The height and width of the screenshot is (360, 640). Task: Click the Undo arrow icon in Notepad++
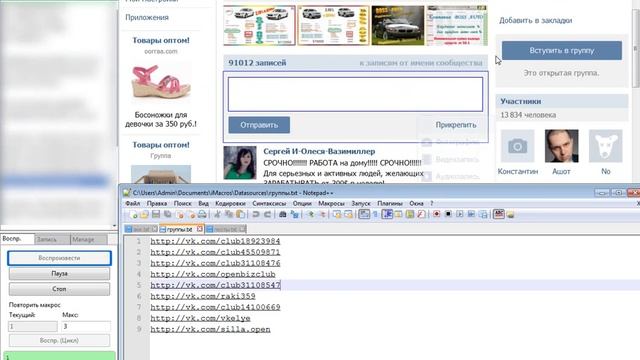[256, 214]
